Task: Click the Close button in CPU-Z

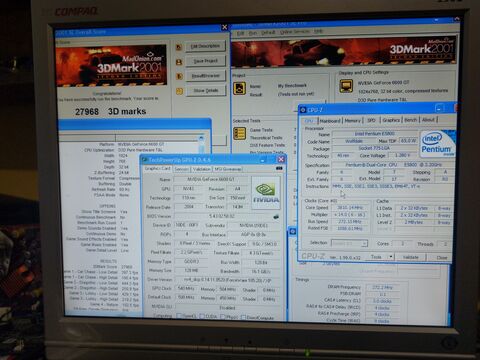Action: pos(441,258)
